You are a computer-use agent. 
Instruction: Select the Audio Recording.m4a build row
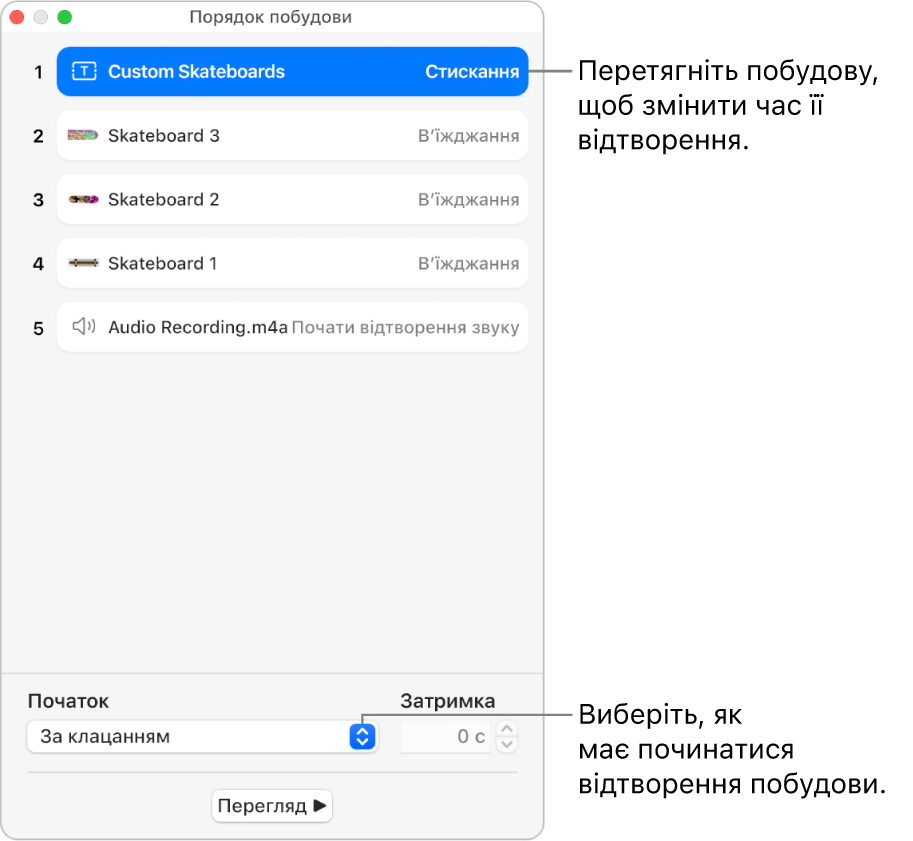click(292, 327)
